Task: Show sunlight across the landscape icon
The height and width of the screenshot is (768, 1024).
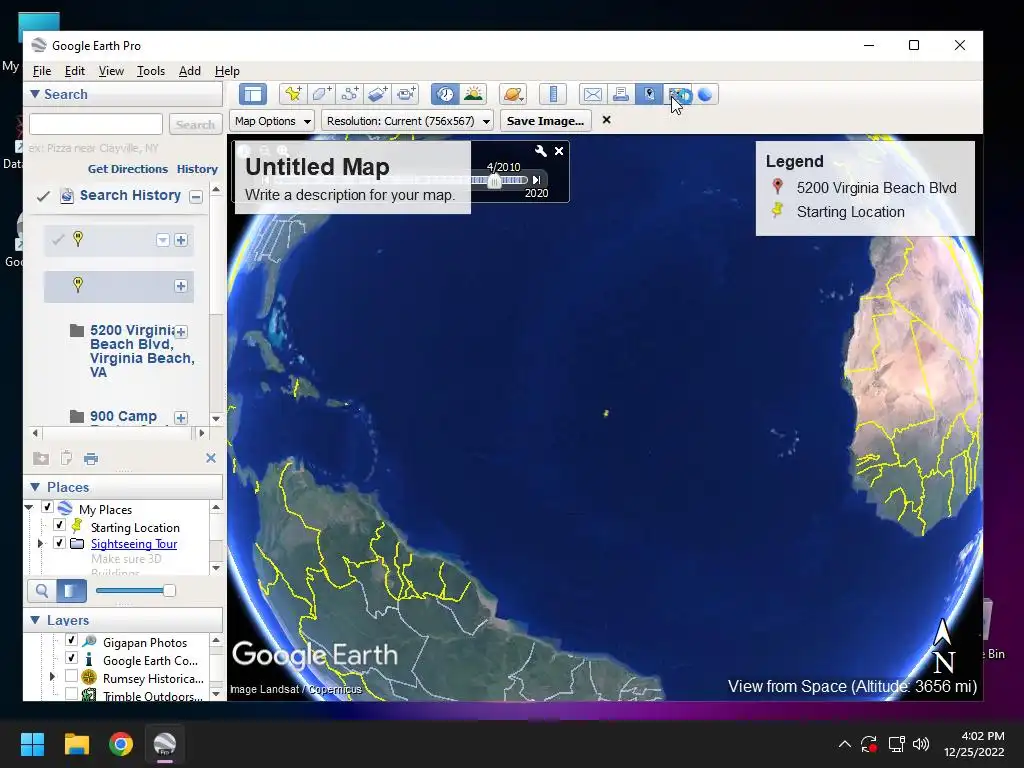Action: point(473,95)
